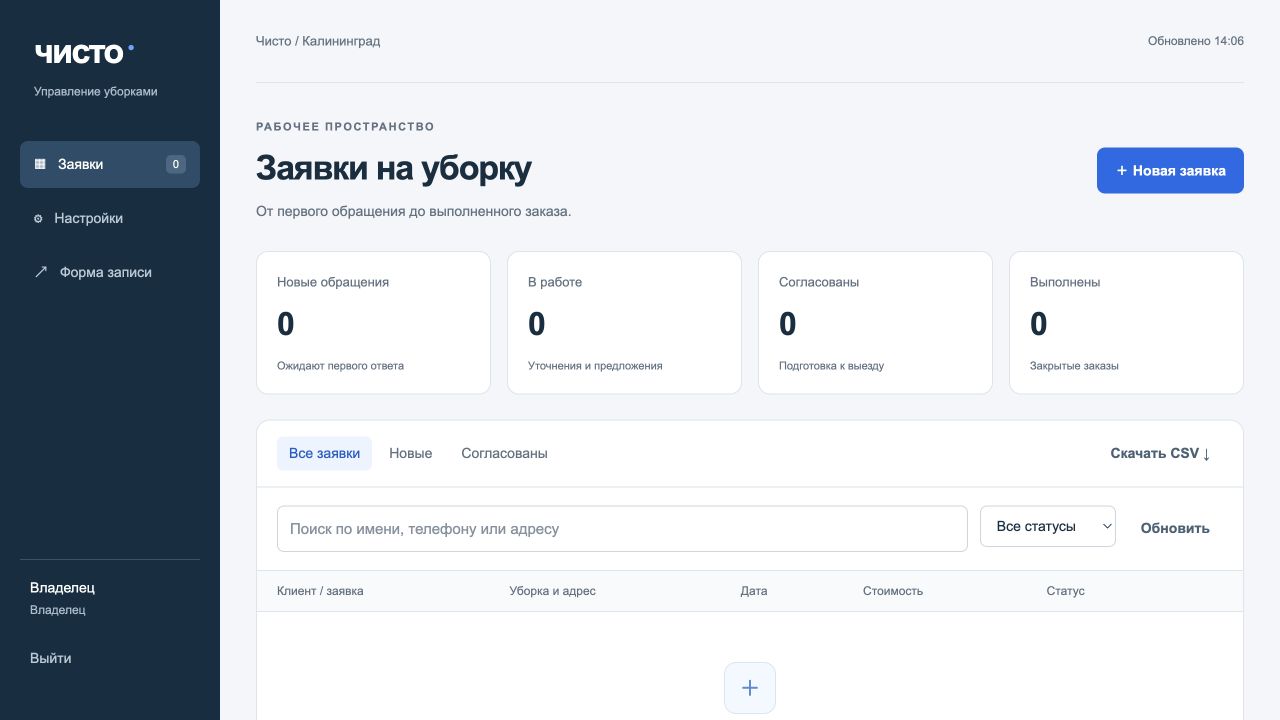Switch to the Новые tab

click(411, 453)
